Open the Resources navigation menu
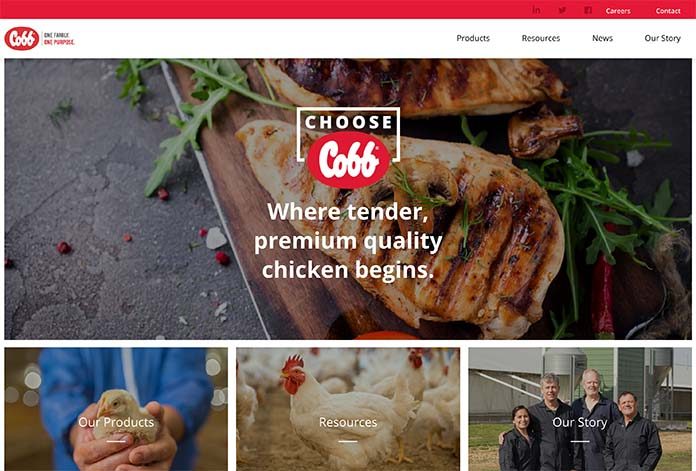Screen dimensions: 696x471 click(x=541, y=38)
